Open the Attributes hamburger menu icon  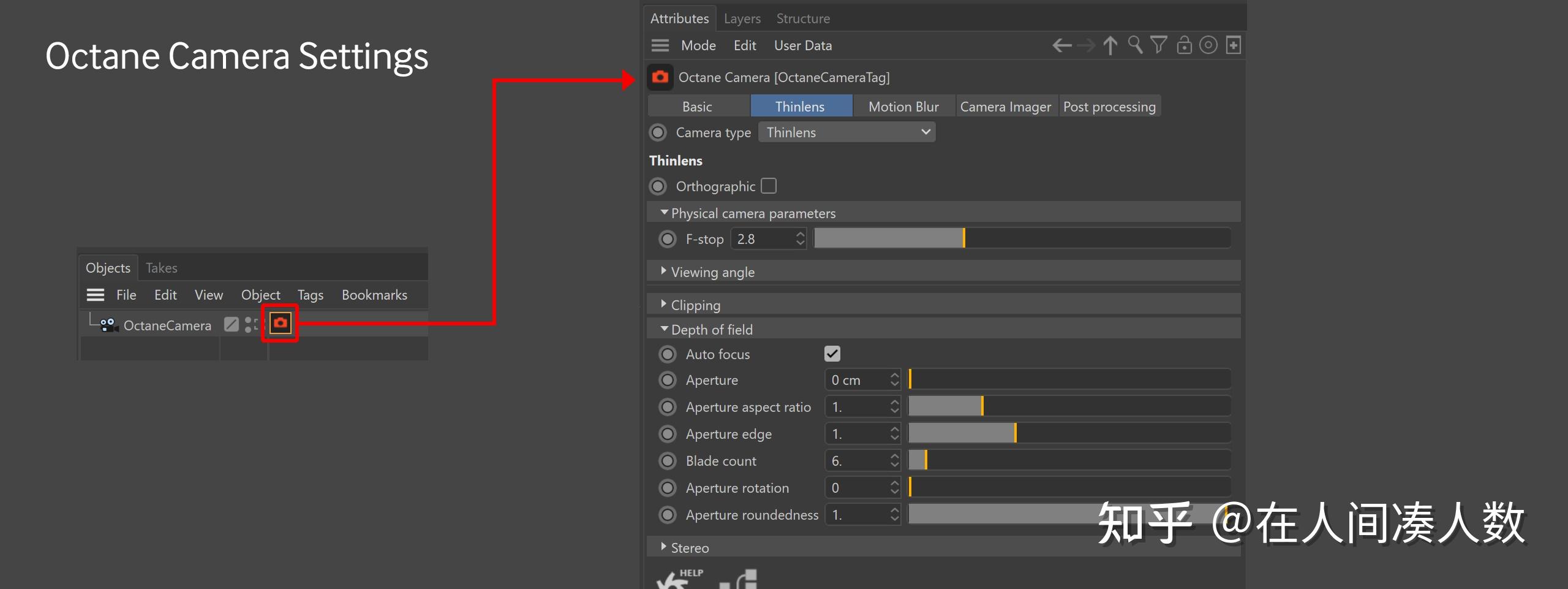coord(660,45)
